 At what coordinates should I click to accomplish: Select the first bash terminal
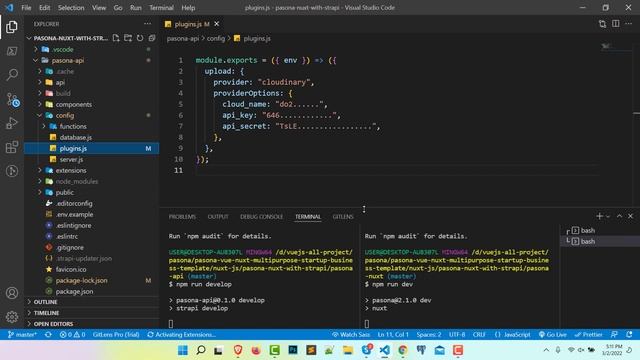pyautogui.click(x=600, y=230)
